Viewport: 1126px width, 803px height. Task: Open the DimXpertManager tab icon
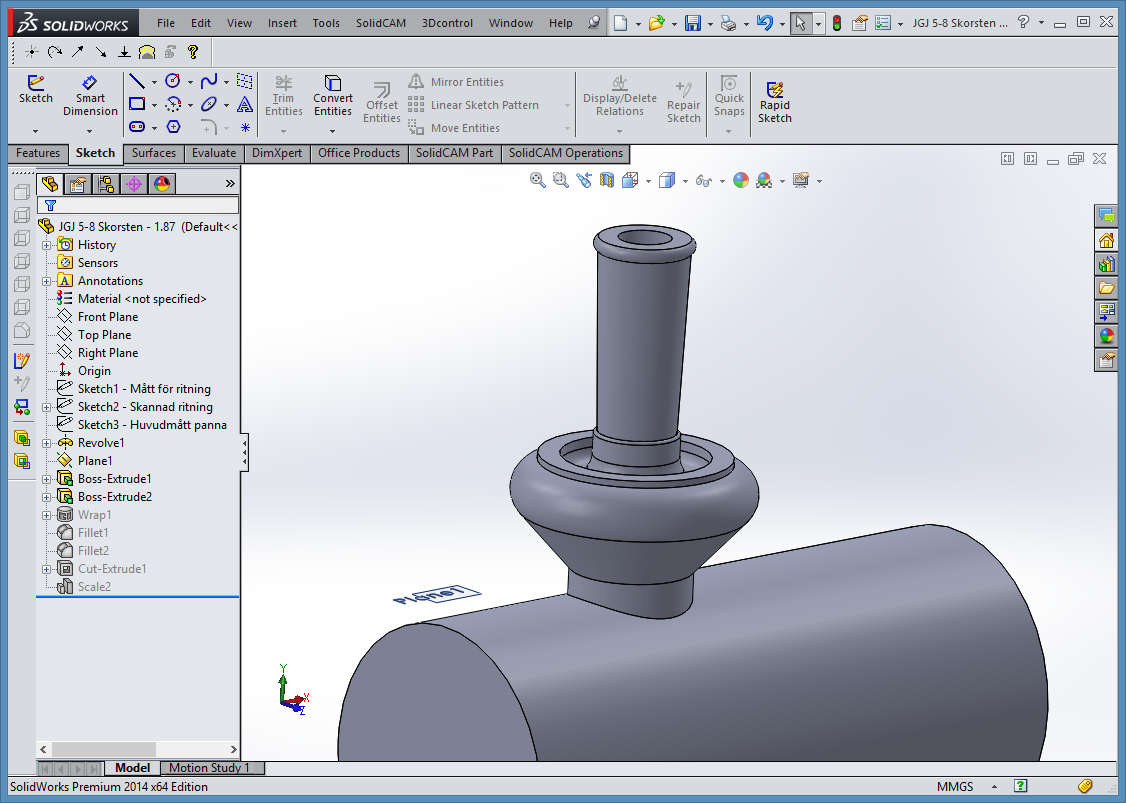point(134,184)
